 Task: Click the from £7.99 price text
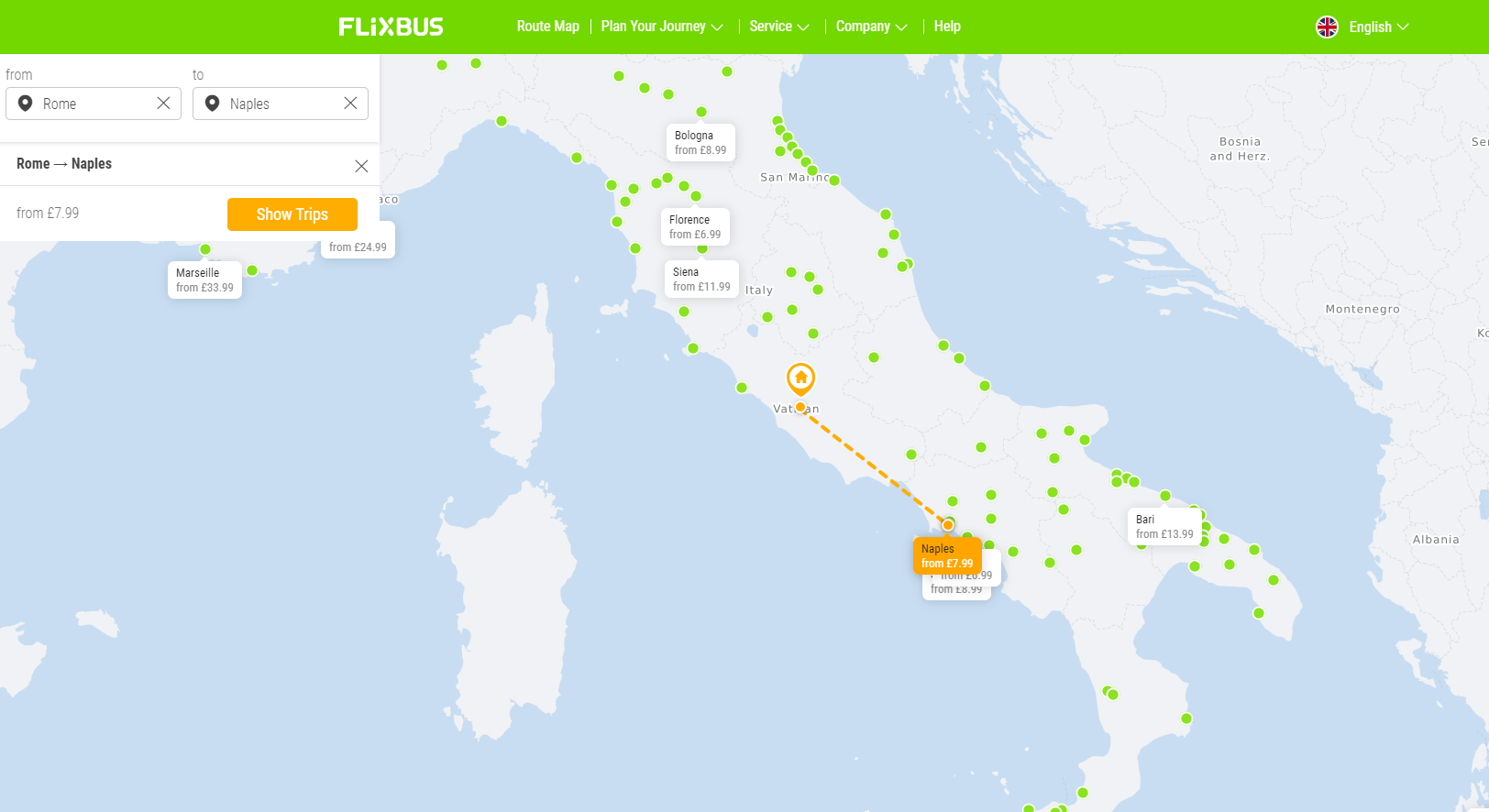48,214
